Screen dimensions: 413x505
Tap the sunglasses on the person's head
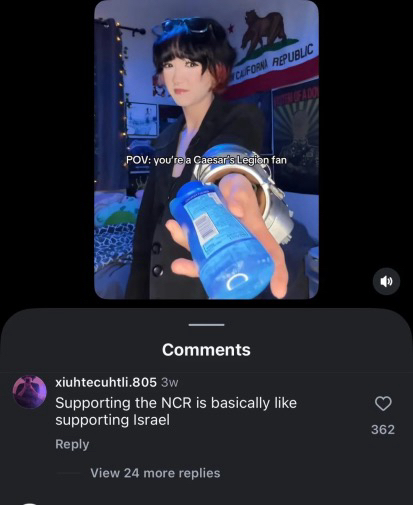pos(185,27)
